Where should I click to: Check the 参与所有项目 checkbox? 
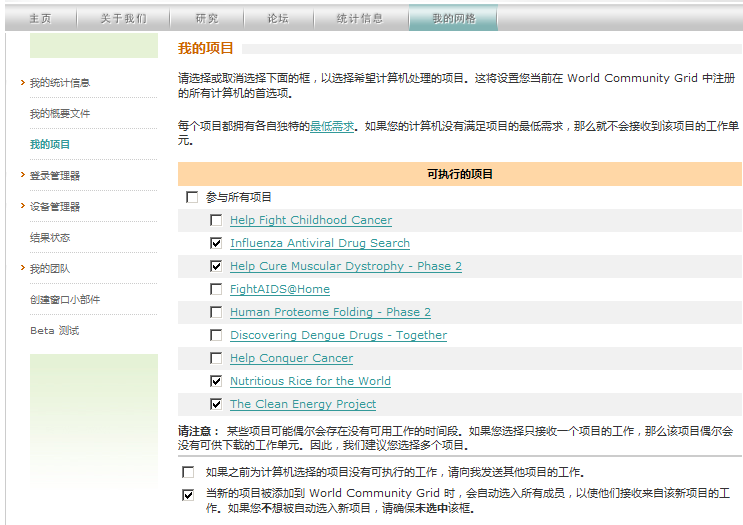pos(192,197)
